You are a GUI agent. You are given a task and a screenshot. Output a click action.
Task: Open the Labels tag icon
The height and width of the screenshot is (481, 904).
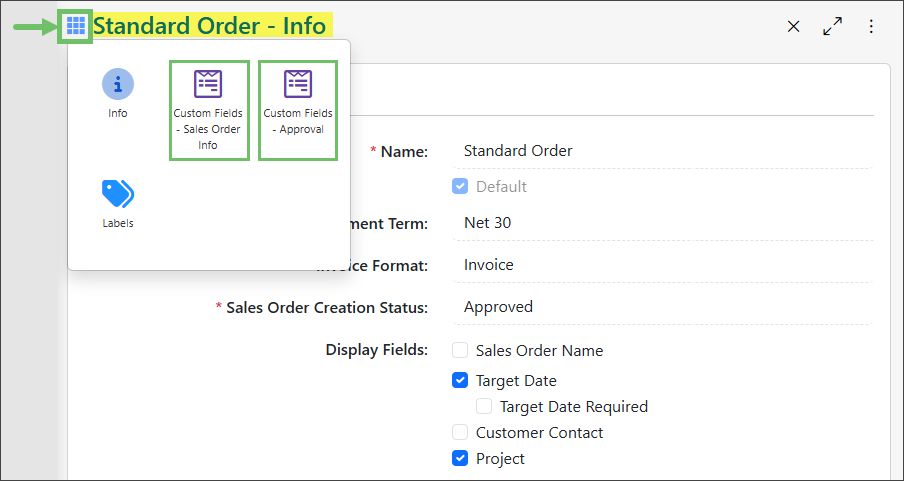tap(118, 194)
